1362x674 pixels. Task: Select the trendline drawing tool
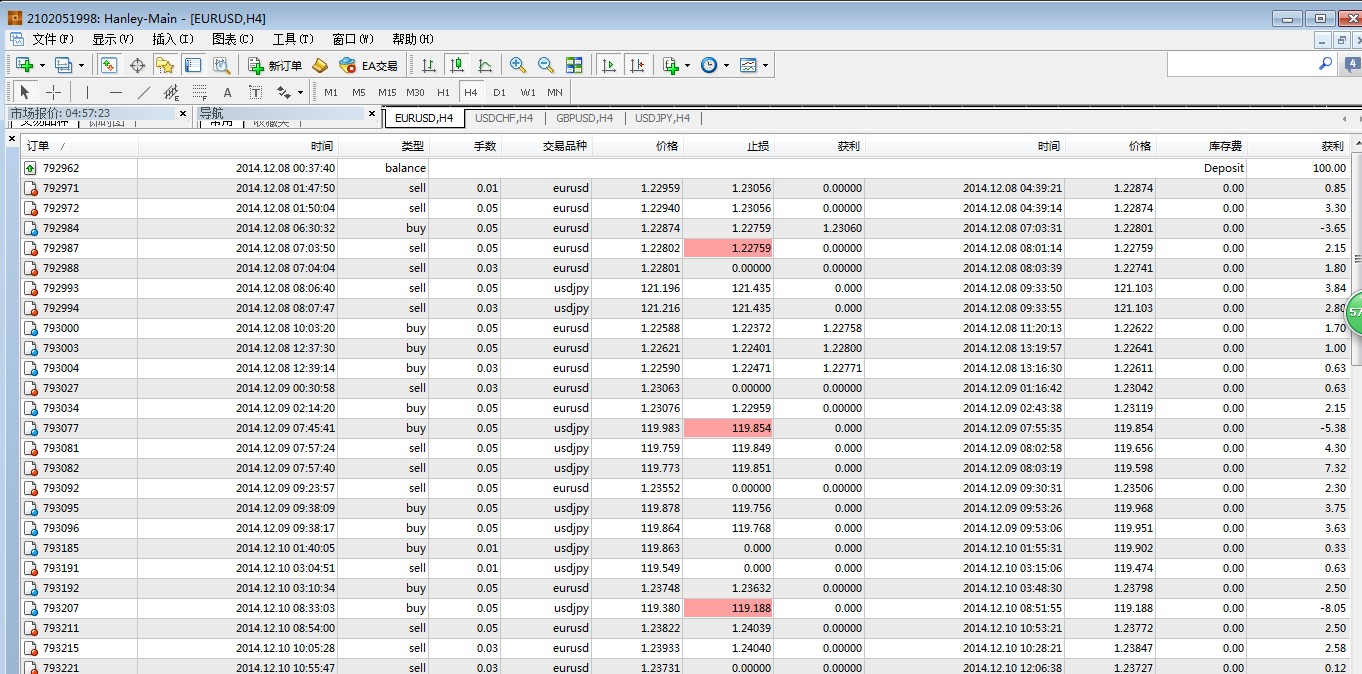point(144,92)
